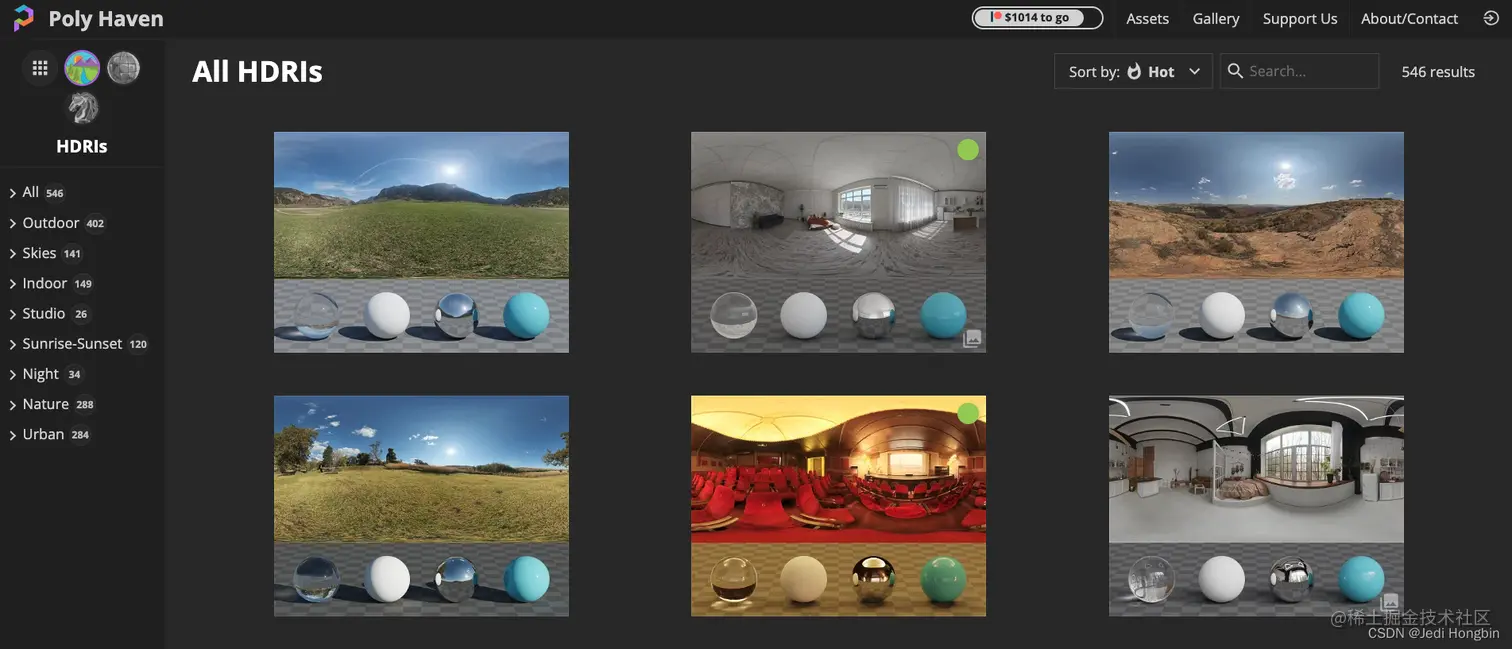Open the red theater HDRI thumbnail

click(x=838, y=505)
